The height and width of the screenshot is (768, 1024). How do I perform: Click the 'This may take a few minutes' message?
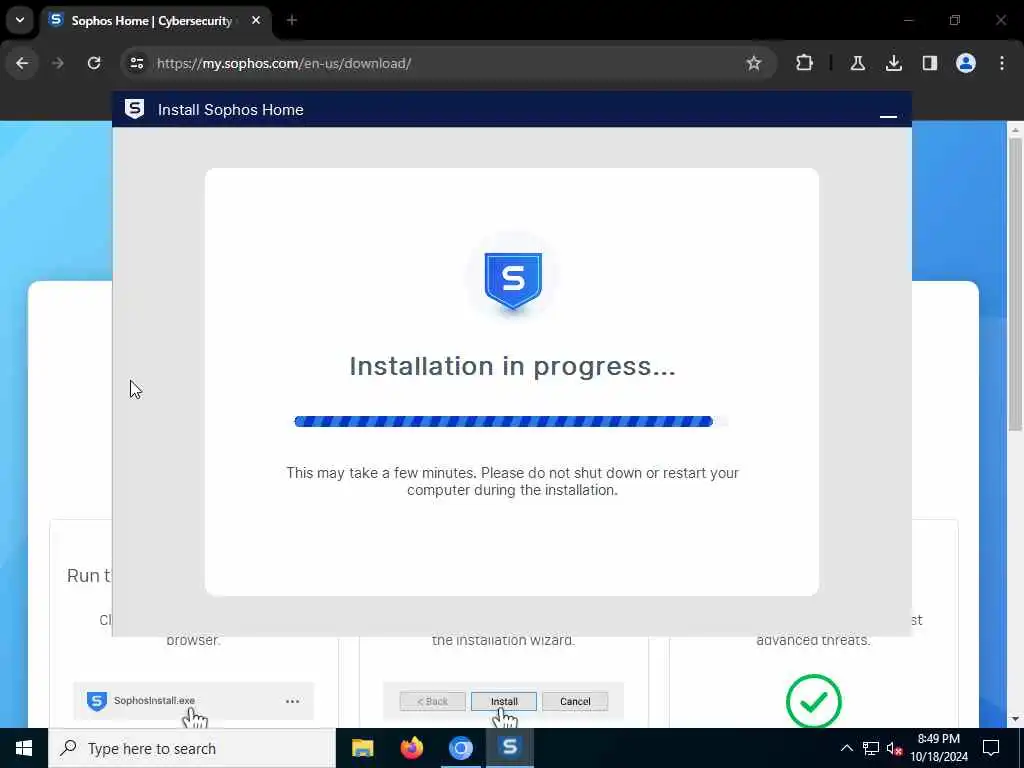pos(512,481)
